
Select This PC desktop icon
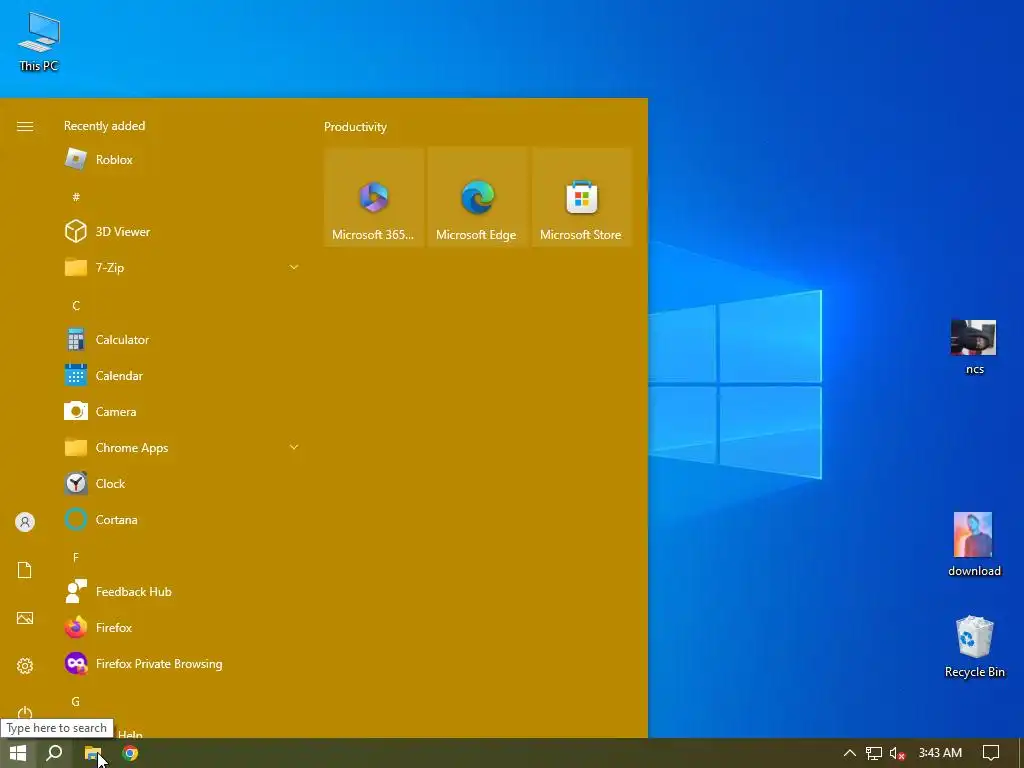click(x=39, y=42)
